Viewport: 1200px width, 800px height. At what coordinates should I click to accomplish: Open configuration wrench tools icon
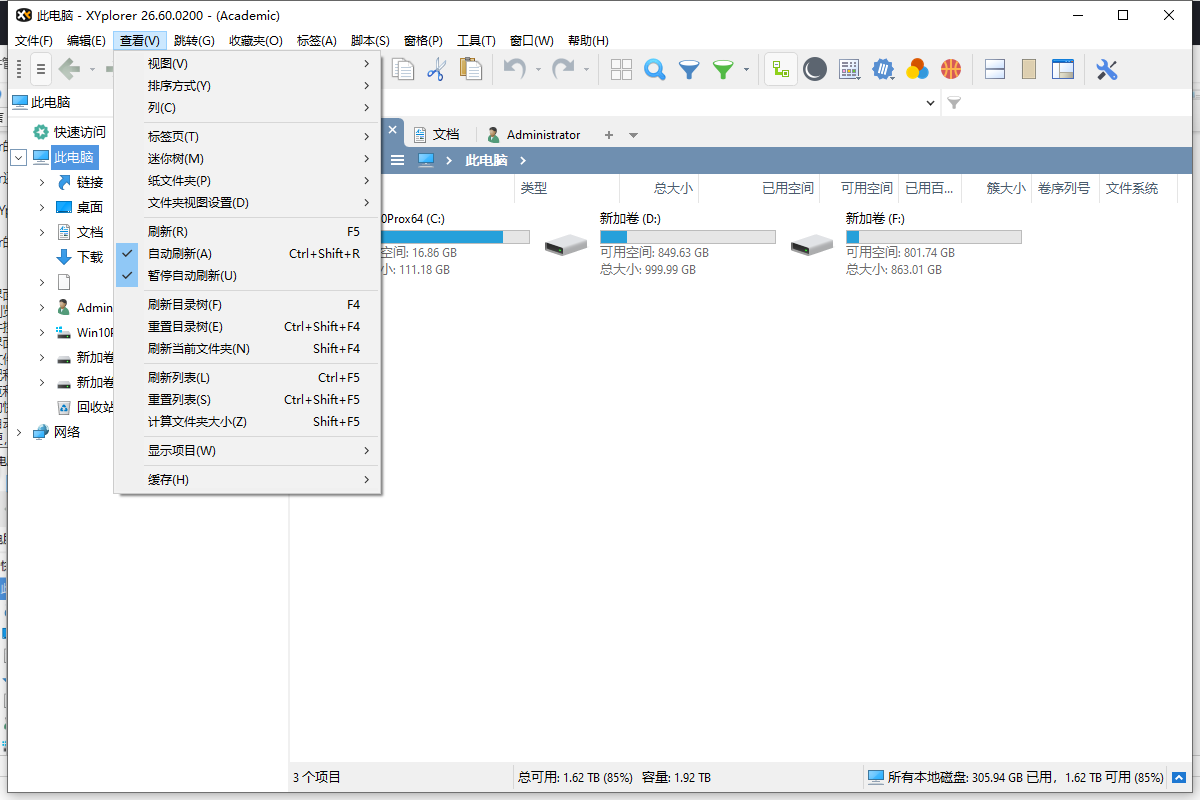point(1107,69)
